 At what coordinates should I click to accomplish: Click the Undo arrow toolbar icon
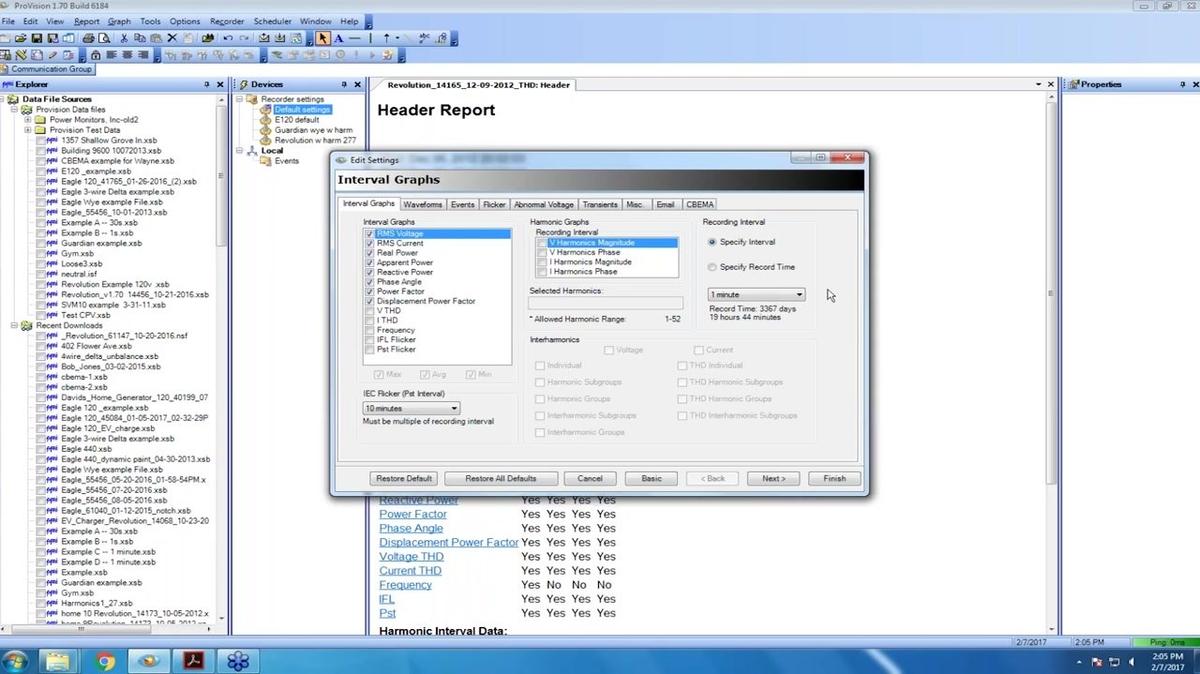click(x=228, y=38)
